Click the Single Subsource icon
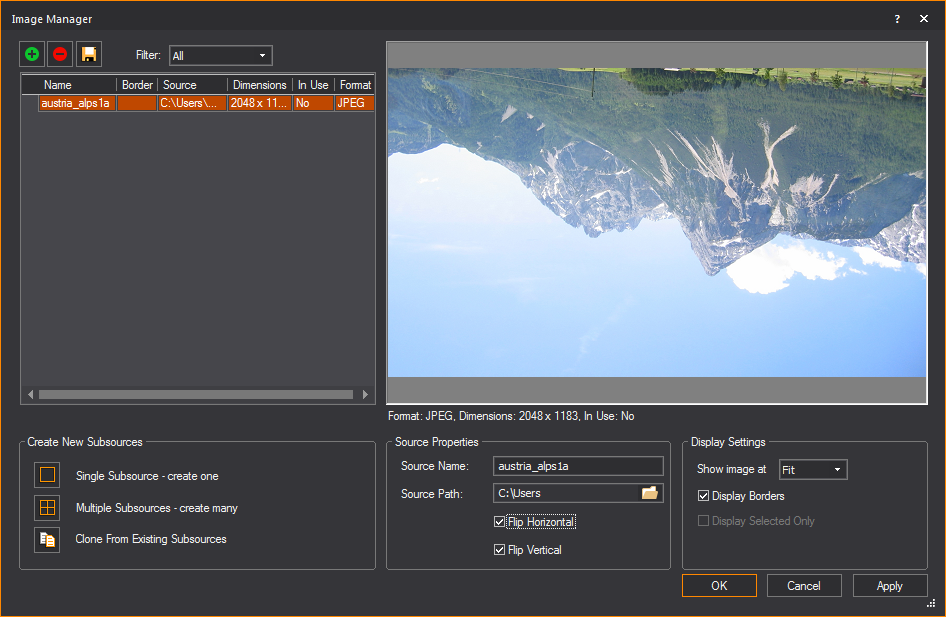946x617 pixels. click(x=47, y=475)
